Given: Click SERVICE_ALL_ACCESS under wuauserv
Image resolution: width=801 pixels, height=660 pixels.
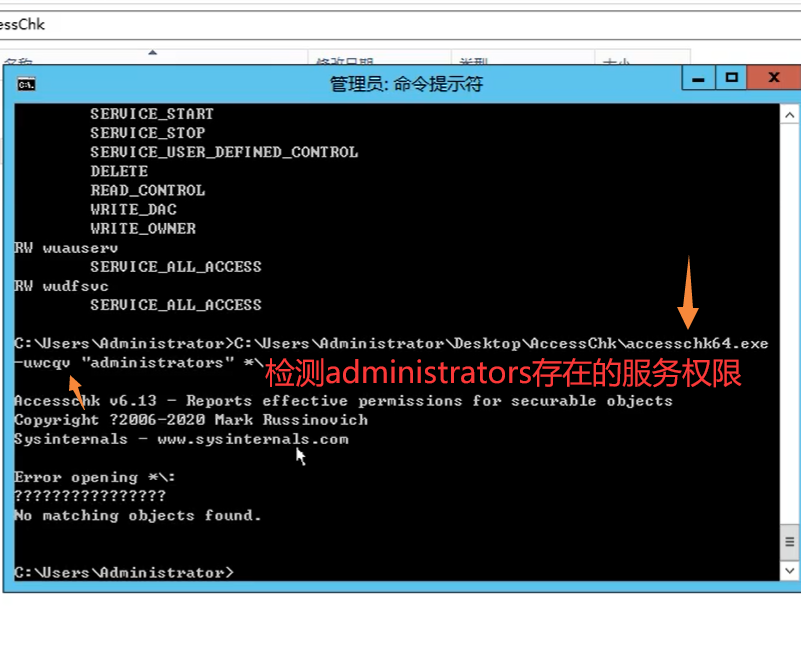Looking at the screenshot, I should click(x=176, y=267).
